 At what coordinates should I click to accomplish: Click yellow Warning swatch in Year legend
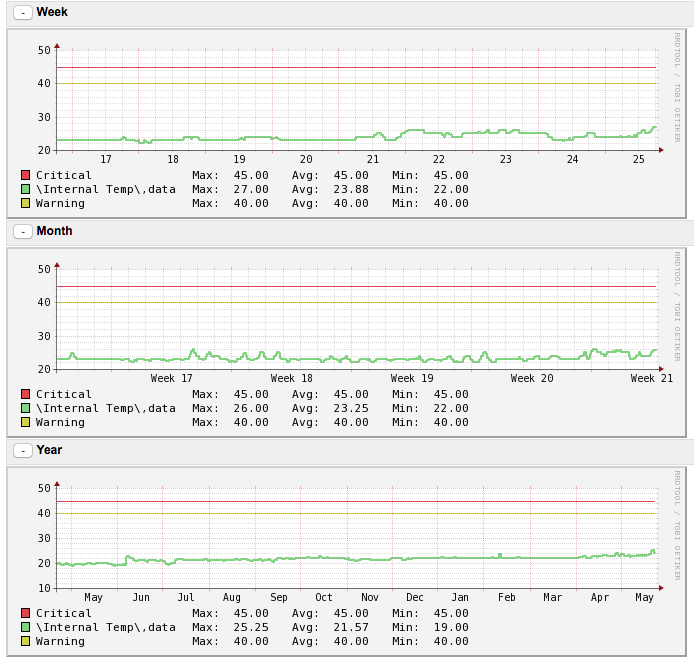[25, 642]
